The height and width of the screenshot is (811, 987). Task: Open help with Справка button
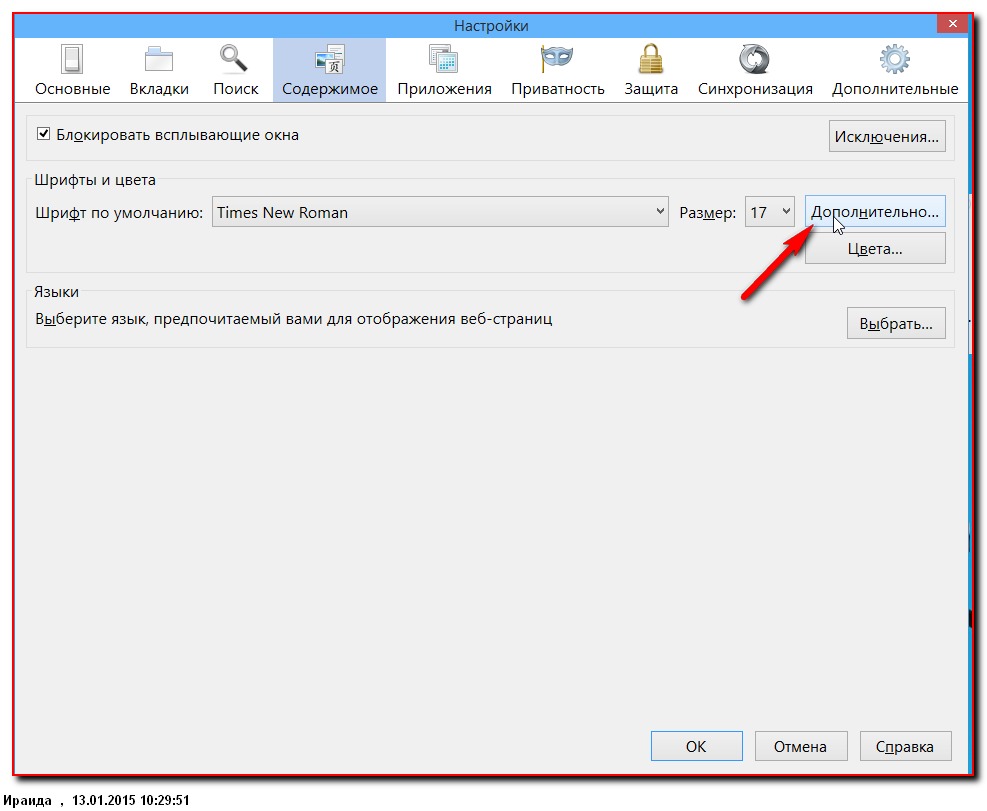coord(905,746)
